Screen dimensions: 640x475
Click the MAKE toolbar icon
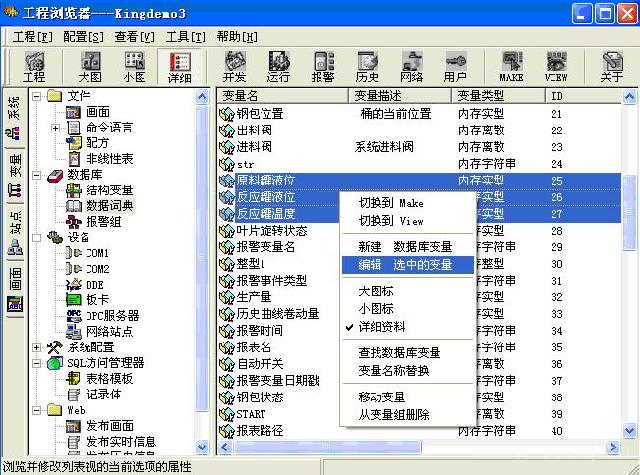coord(511,67)
